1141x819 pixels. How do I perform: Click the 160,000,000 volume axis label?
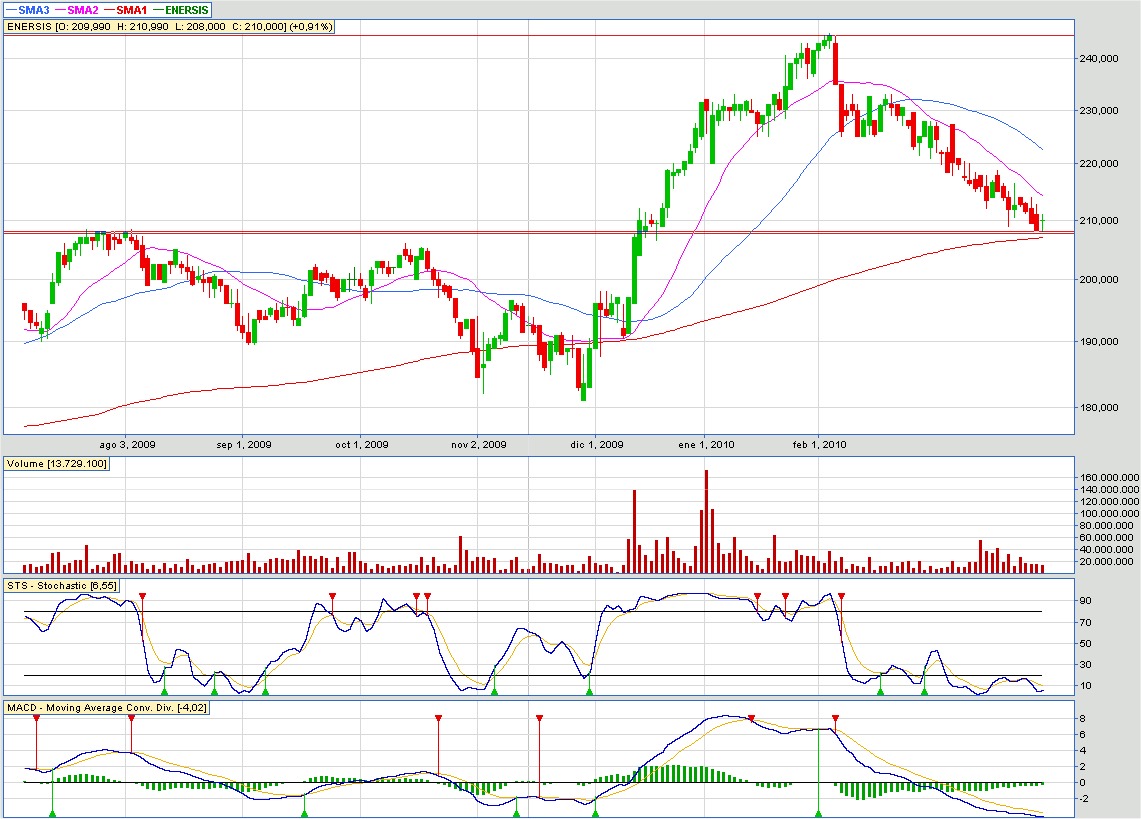(x=1104, y=478)
